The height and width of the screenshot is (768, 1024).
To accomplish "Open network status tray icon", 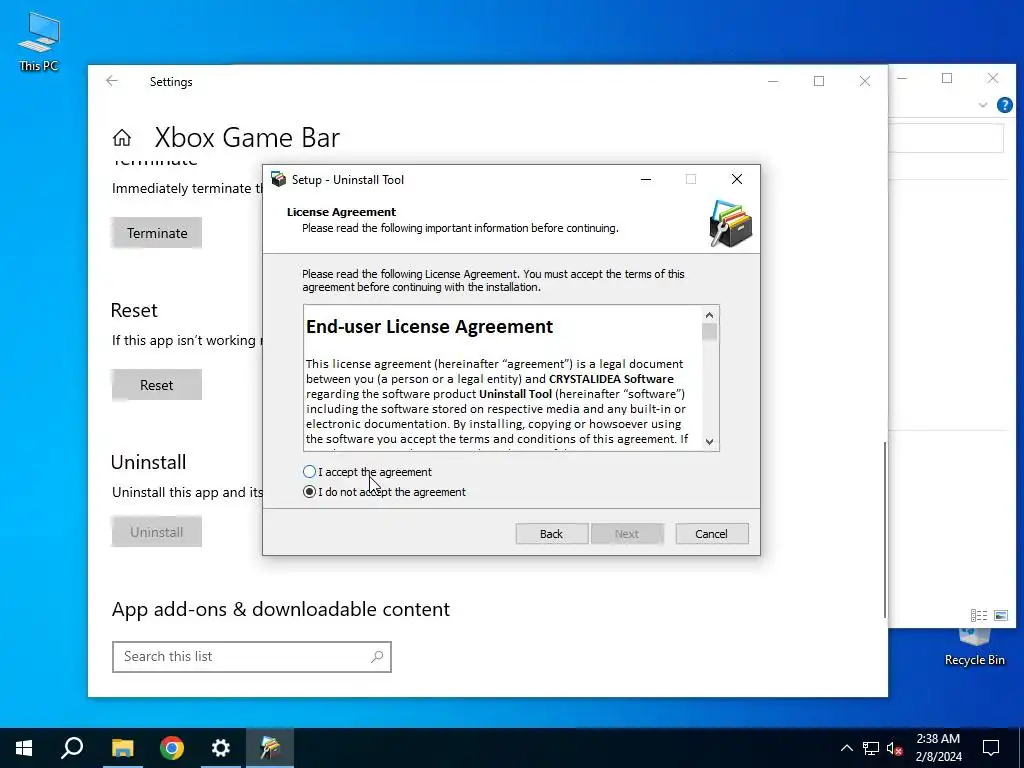I will [x=871, y=748].
